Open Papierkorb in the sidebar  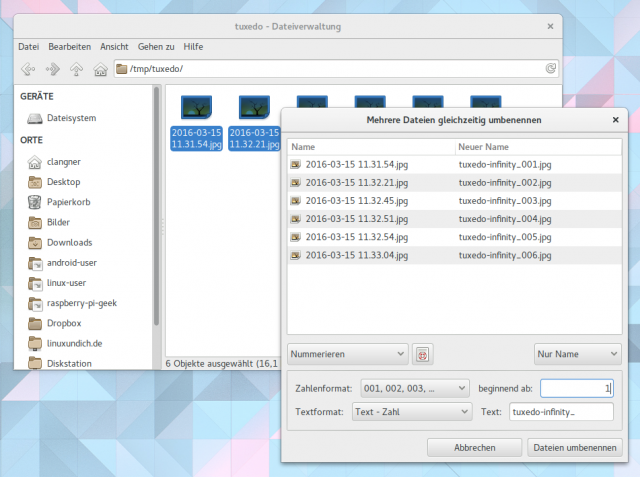tap(69, 202)
